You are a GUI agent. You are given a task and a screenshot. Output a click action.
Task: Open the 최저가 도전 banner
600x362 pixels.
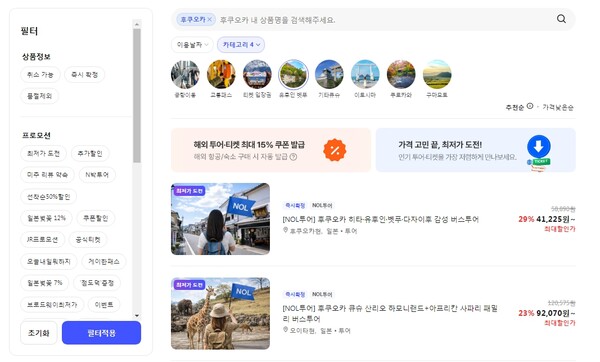(x=476, y=150)
